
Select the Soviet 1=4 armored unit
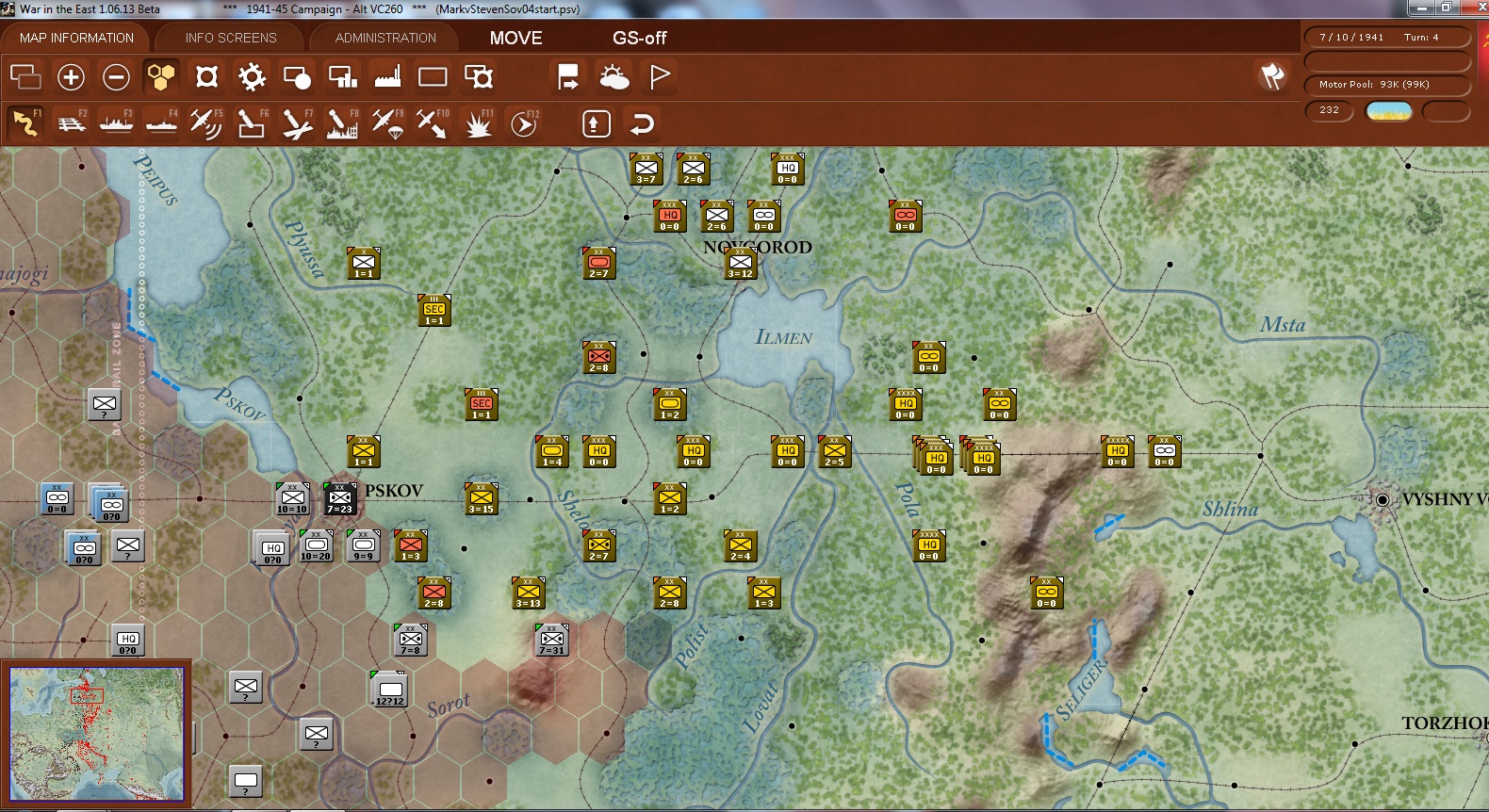[551, 452]
